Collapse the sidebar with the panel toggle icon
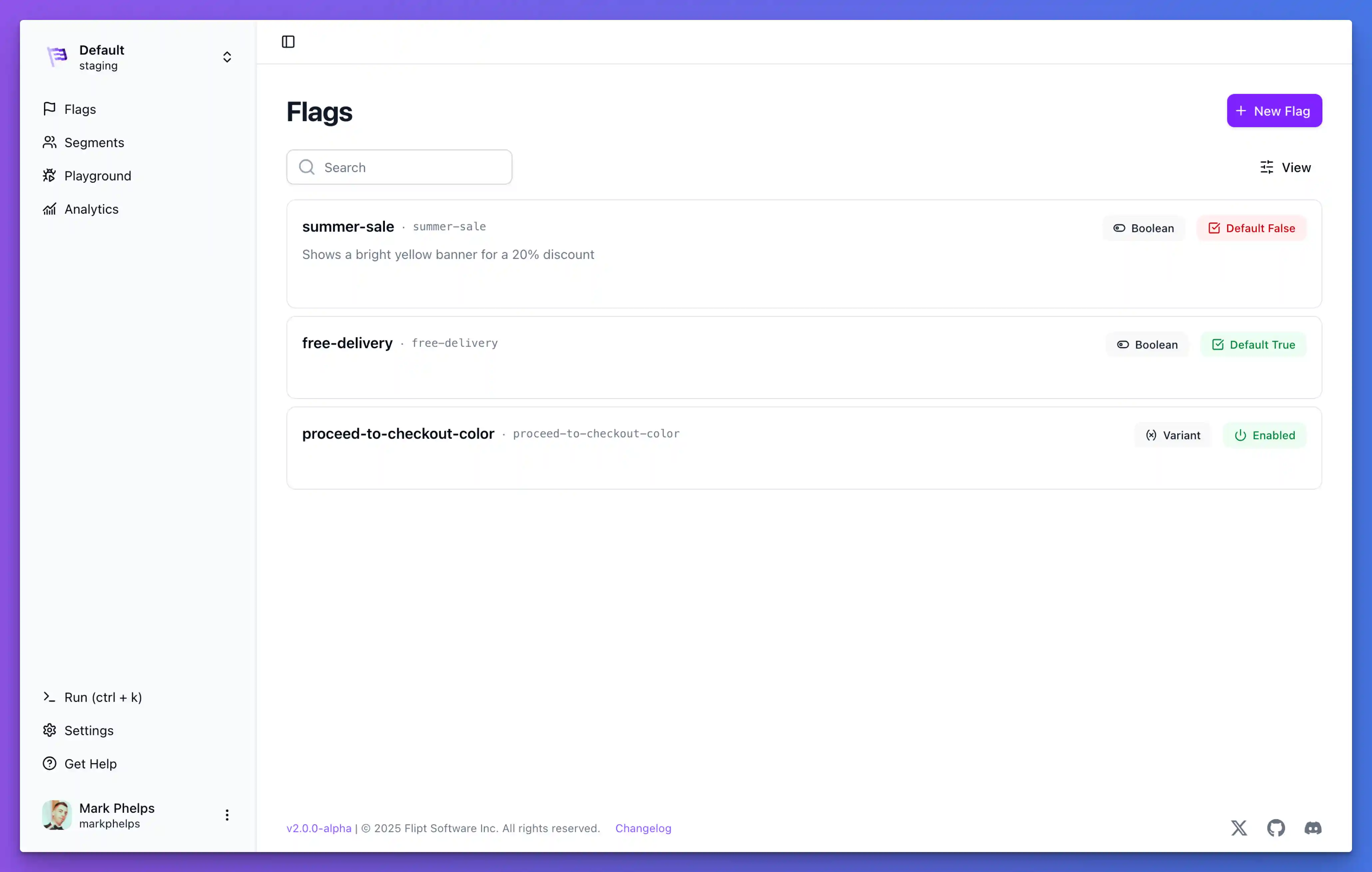The image size is (1372, 872). (288, 42)
